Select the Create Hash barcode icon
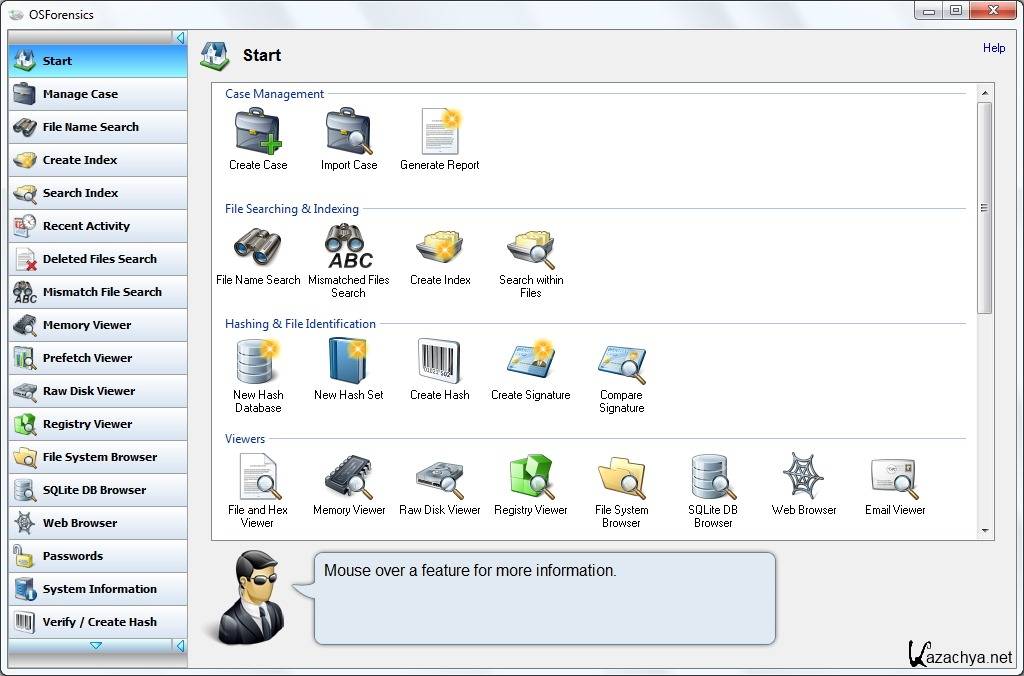The width and height of the screenshot is (1024, 676). (x=439, y=362)
